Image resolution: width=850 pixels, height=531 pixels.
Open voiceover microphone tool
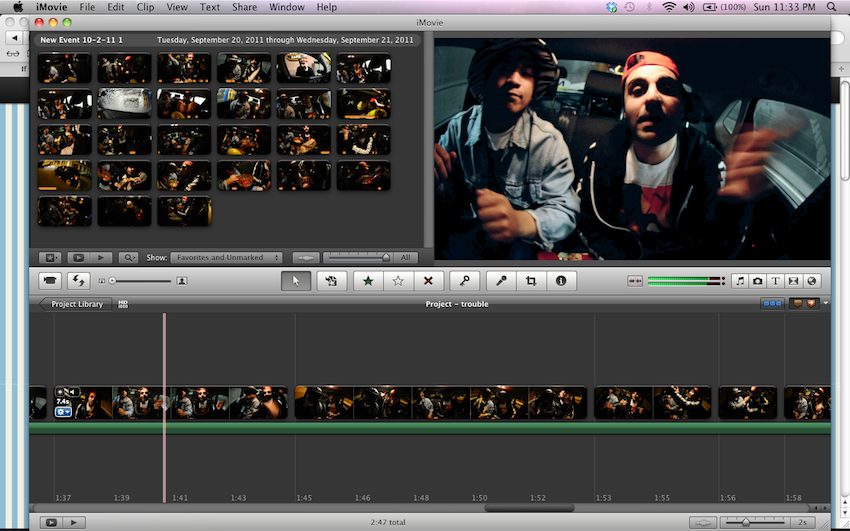point(502,281)
